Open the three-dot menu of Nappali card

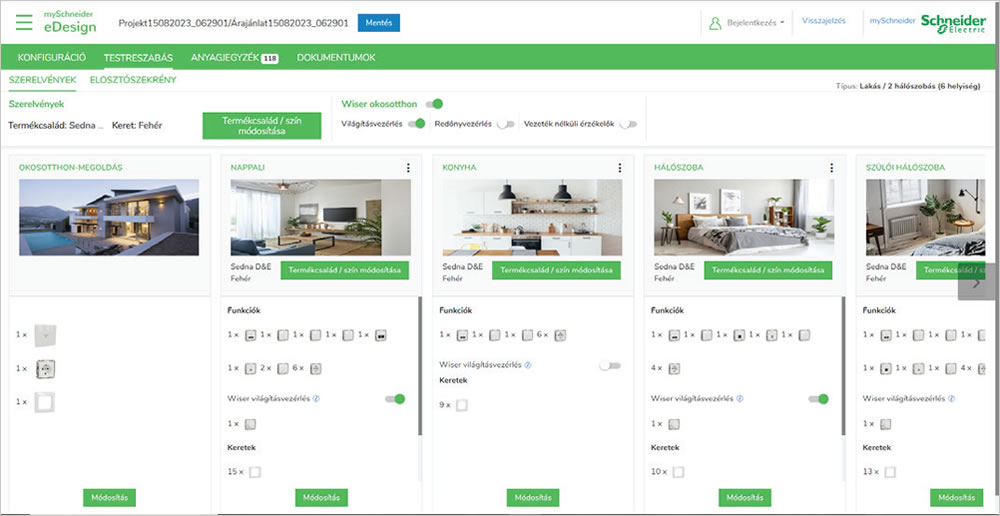pyautogui.click(x=408, y=168)
